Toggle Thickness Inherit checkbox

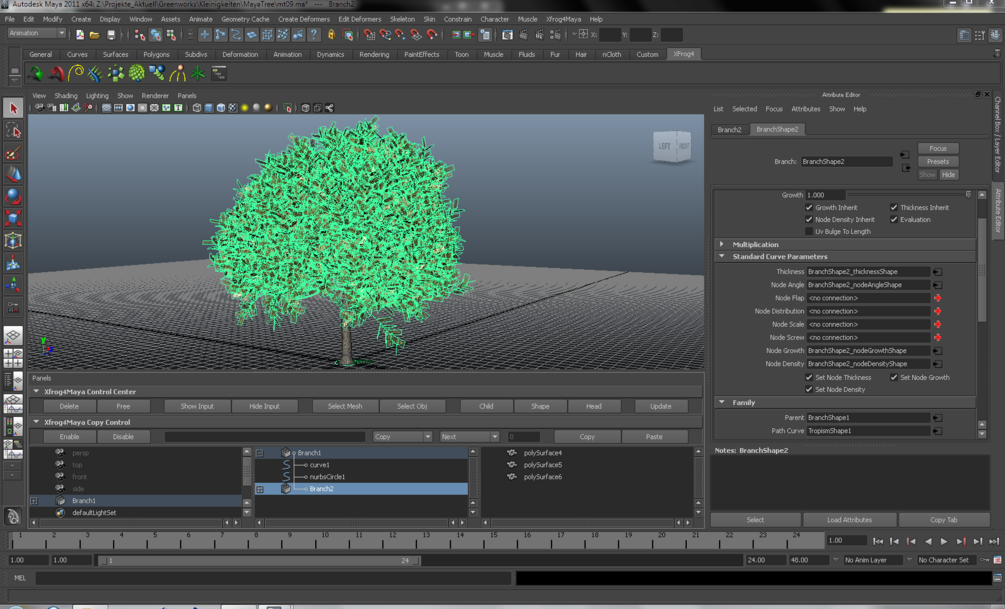click(x=893, y=208)
